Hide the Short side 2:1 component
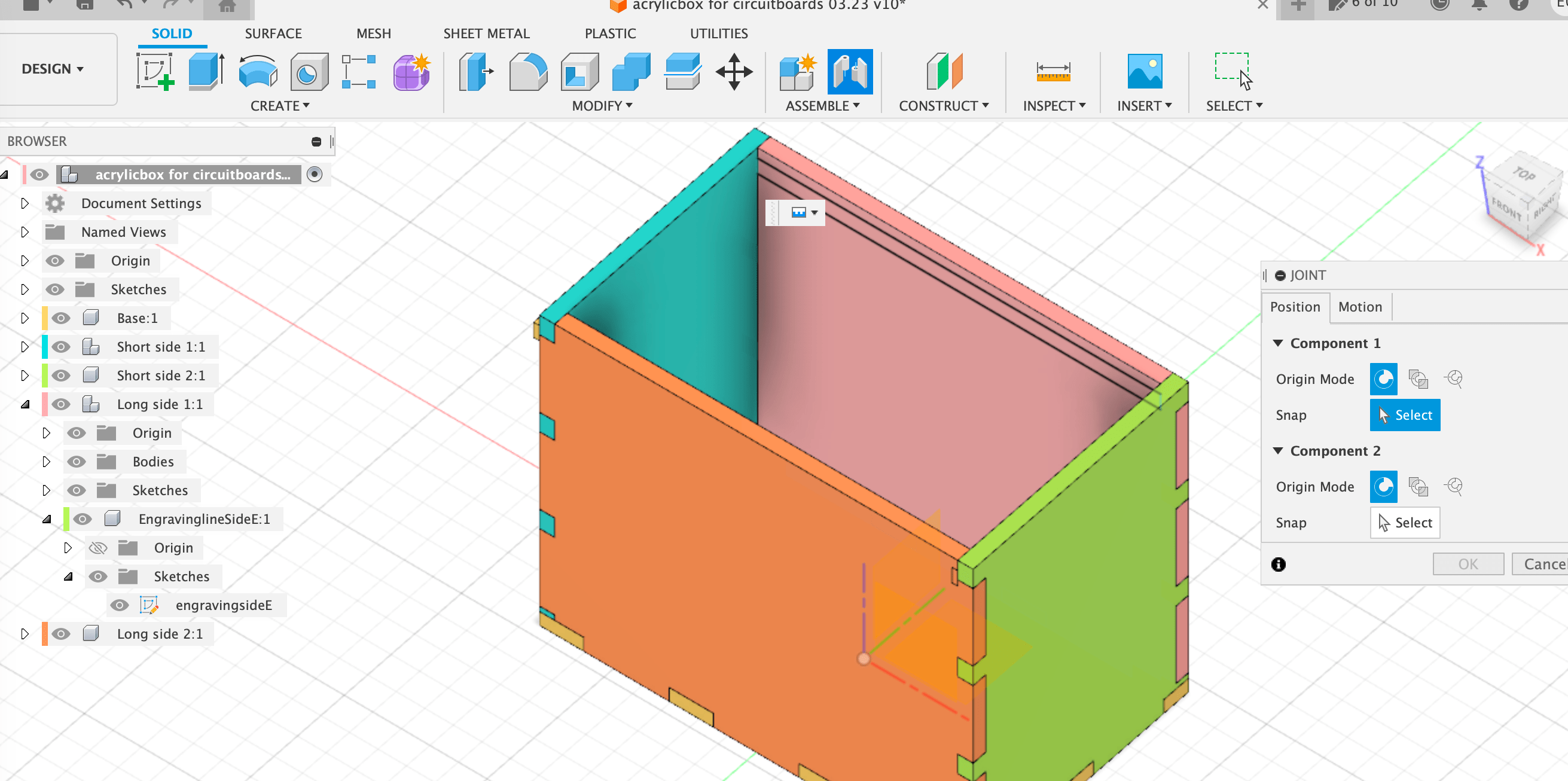 tap(61, 375)
